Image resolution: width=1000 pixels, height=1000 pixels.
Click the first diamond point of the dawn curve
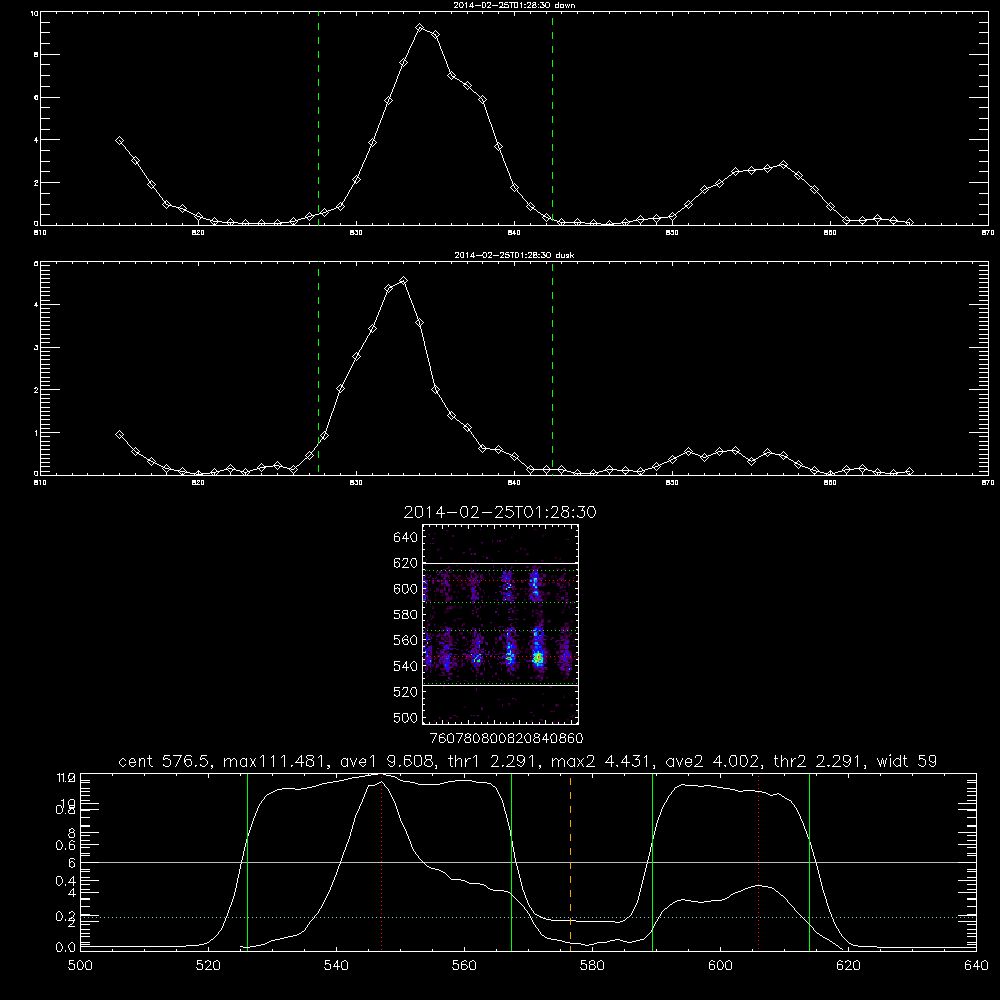(x=119, y=140)
